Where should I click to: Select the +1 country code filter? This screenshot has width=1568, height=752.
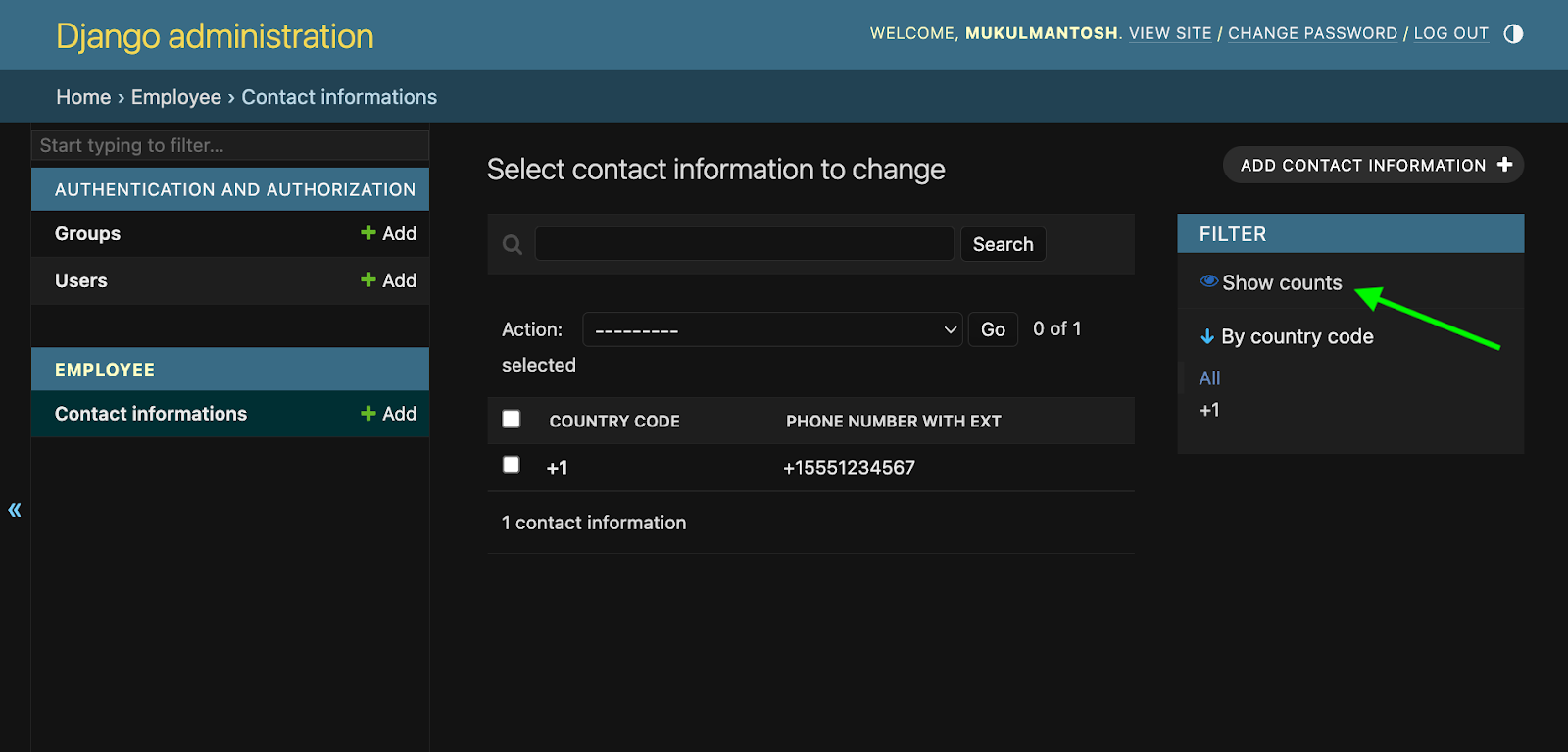pyautogui.click(x=1209, y=410)
